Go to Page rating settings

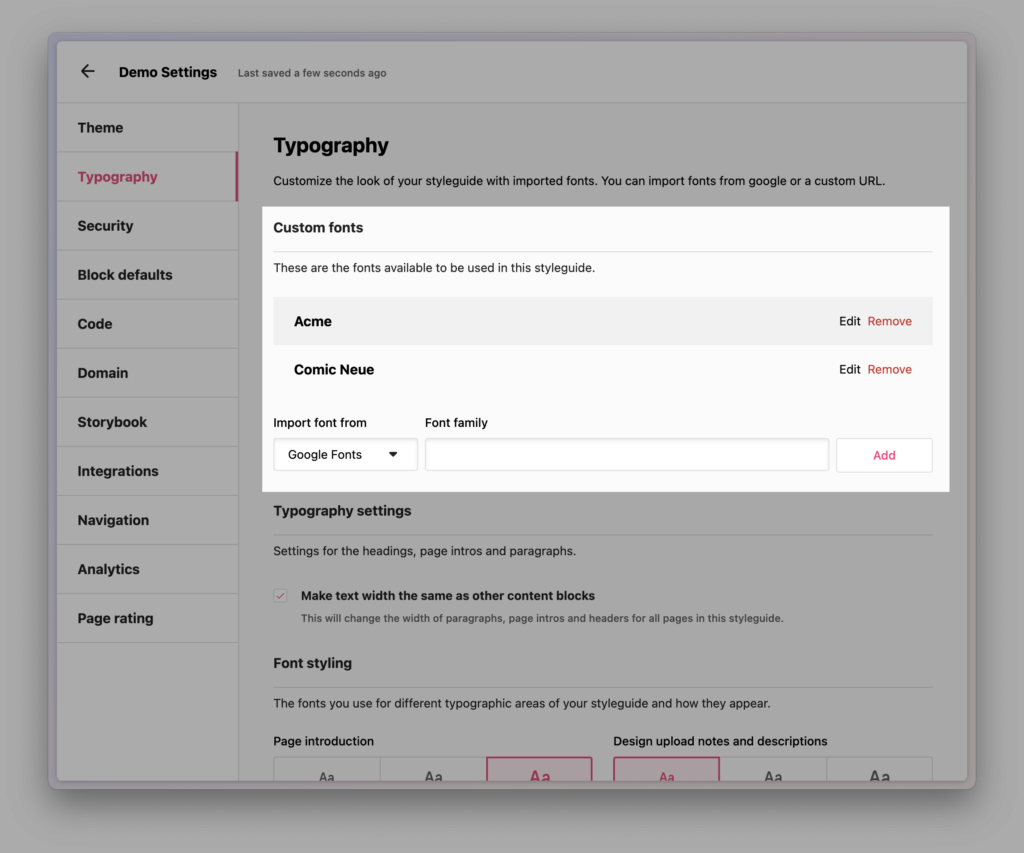(148, 618)
